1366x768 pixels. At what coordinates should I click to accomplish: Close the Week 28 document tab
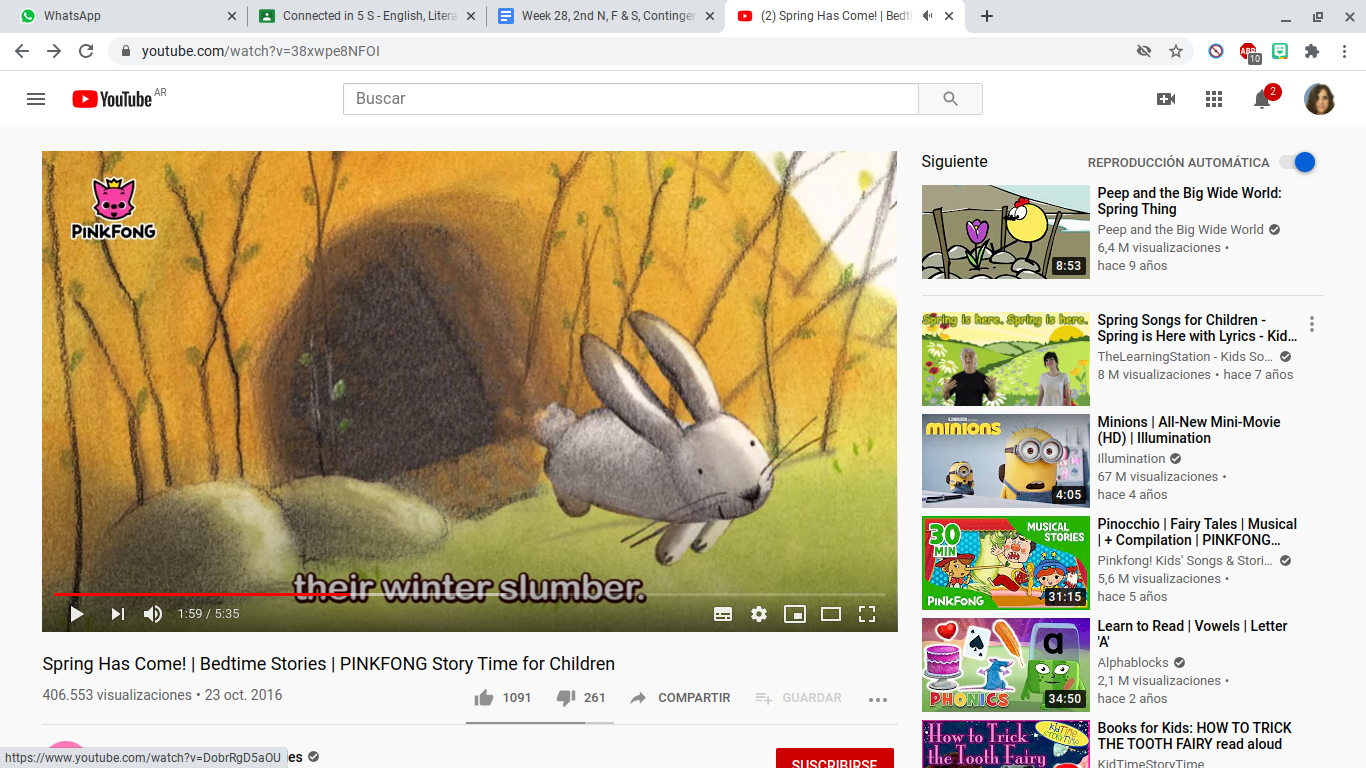click(x=710, y=16)
